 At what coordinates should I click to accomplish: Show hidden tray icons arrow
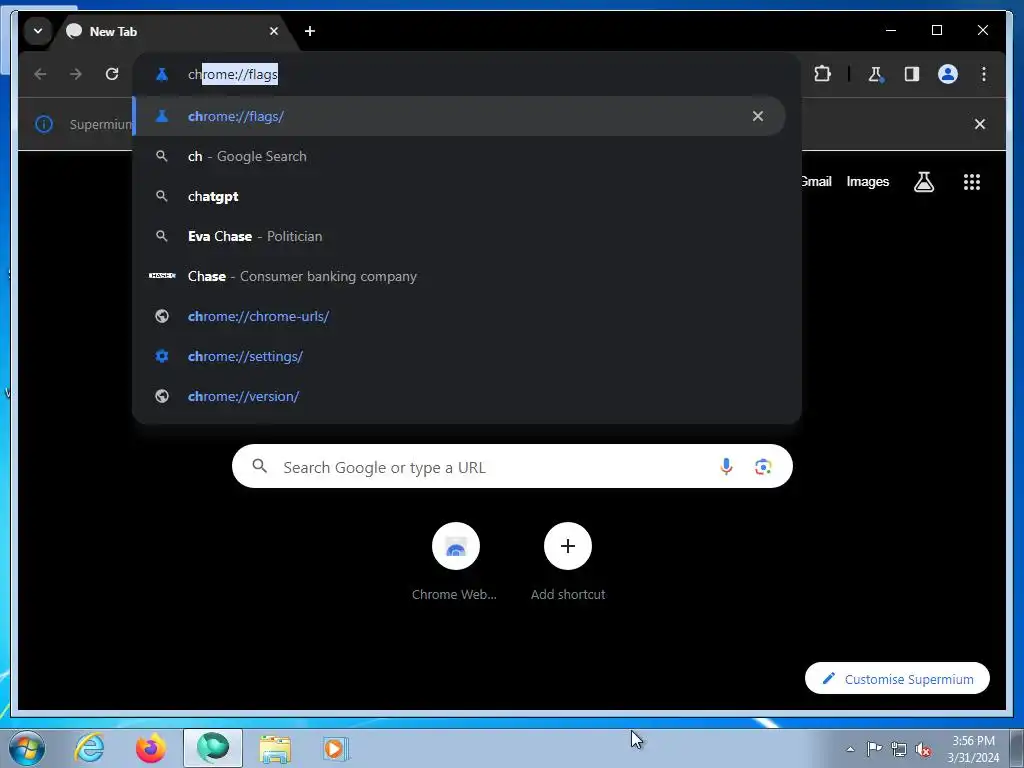(850, 749)
